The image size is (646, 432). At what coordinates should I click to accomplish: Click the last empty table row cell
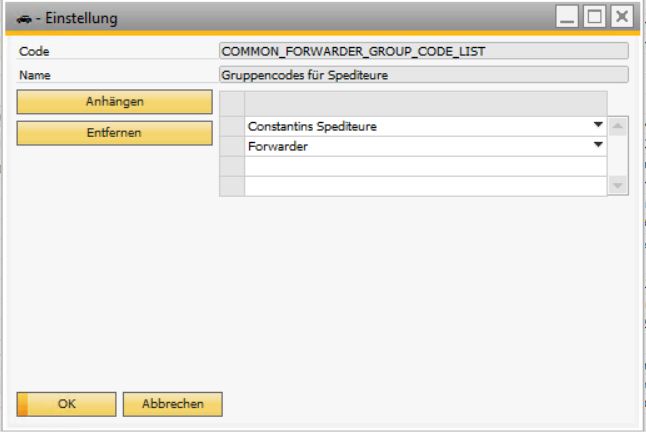426,187
